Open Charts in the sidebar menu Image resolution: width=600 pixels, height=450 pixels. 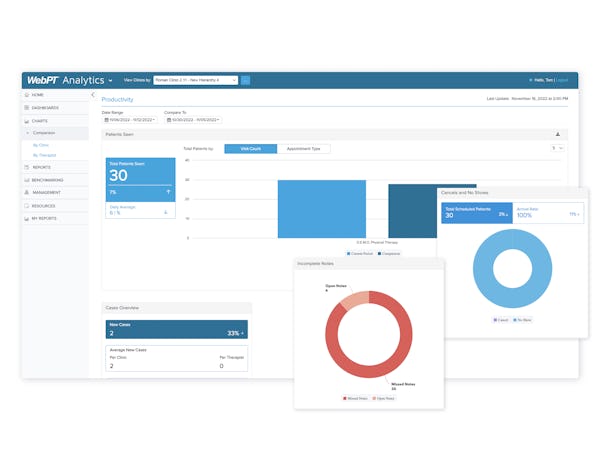55,121
